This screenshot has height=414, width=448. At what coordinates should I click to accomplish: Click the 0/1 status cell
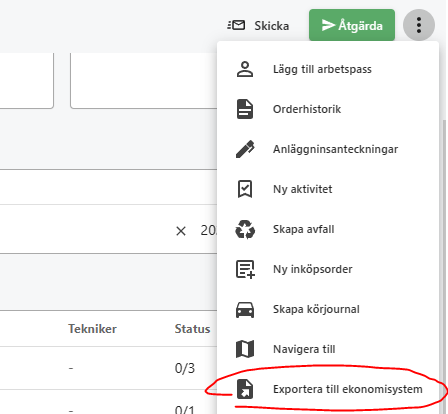pyautogui.click(x=184, y=409)
